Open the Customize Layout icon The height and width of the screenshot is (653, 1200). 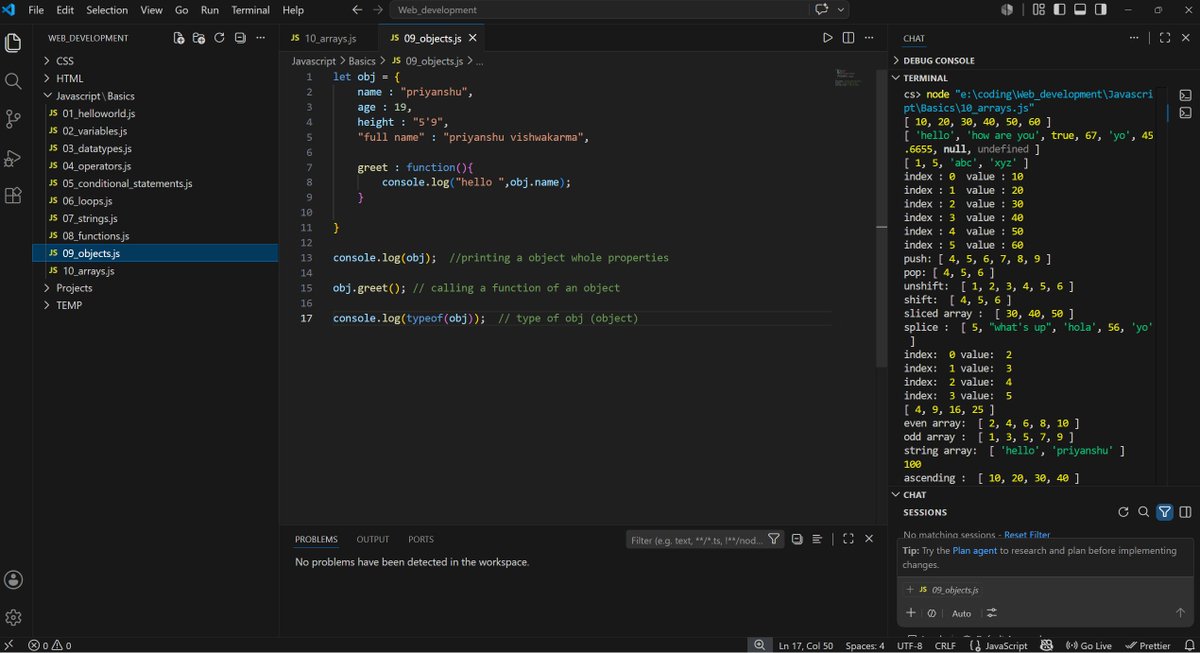click(1039, 10)
